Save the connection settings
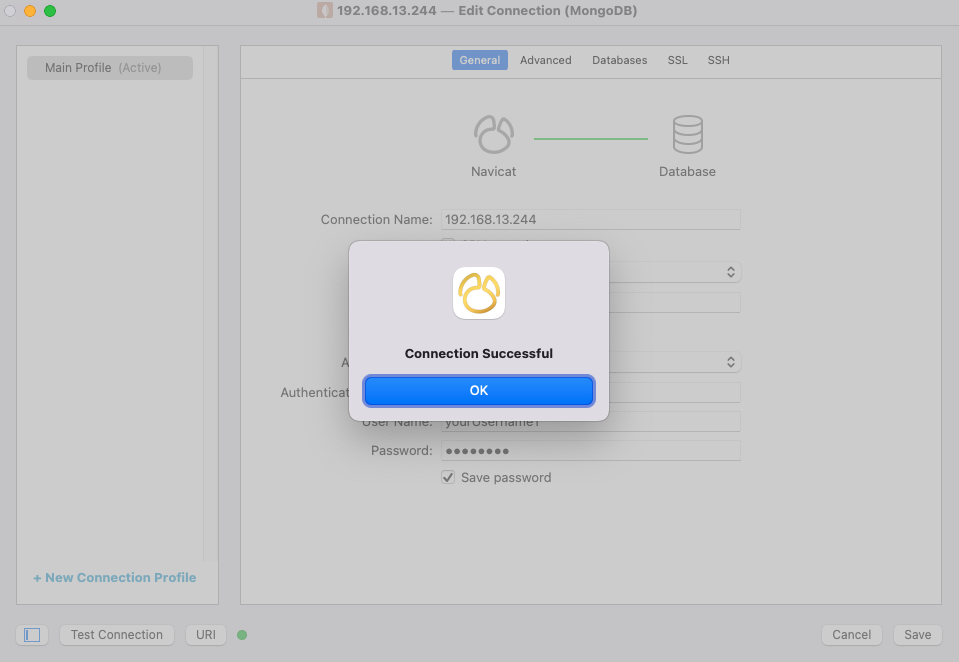 coord(917,634)
